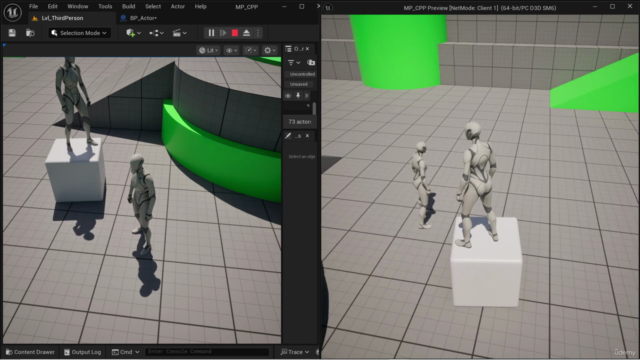Open the Output Log
The height and width of the screenshot is (360, 640).
[x=82, y=352]
